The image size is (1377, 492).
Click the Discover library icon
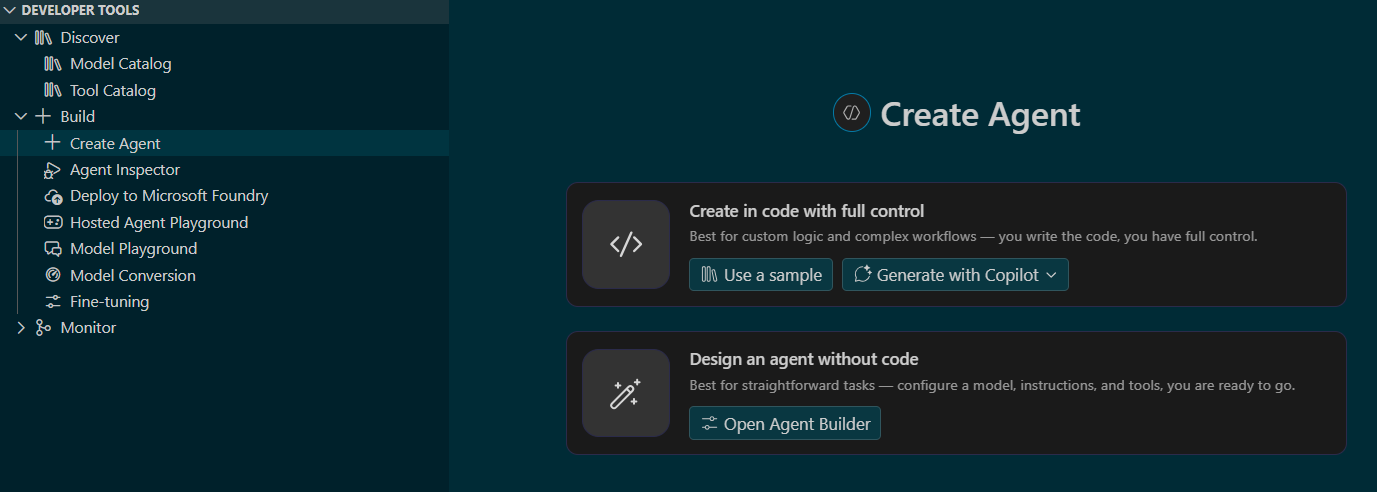click(x=43, y=37)
